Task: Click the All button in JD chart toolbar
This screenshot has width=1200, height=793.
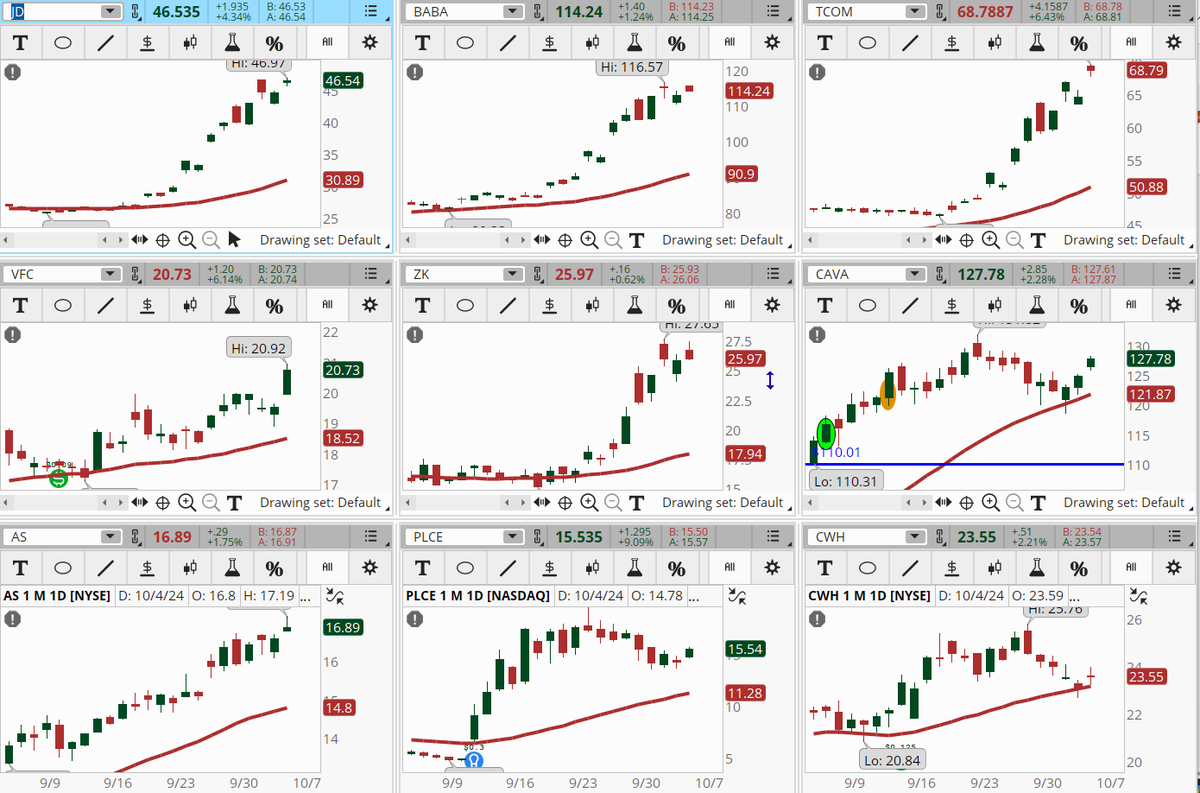Action: [327, 43]
